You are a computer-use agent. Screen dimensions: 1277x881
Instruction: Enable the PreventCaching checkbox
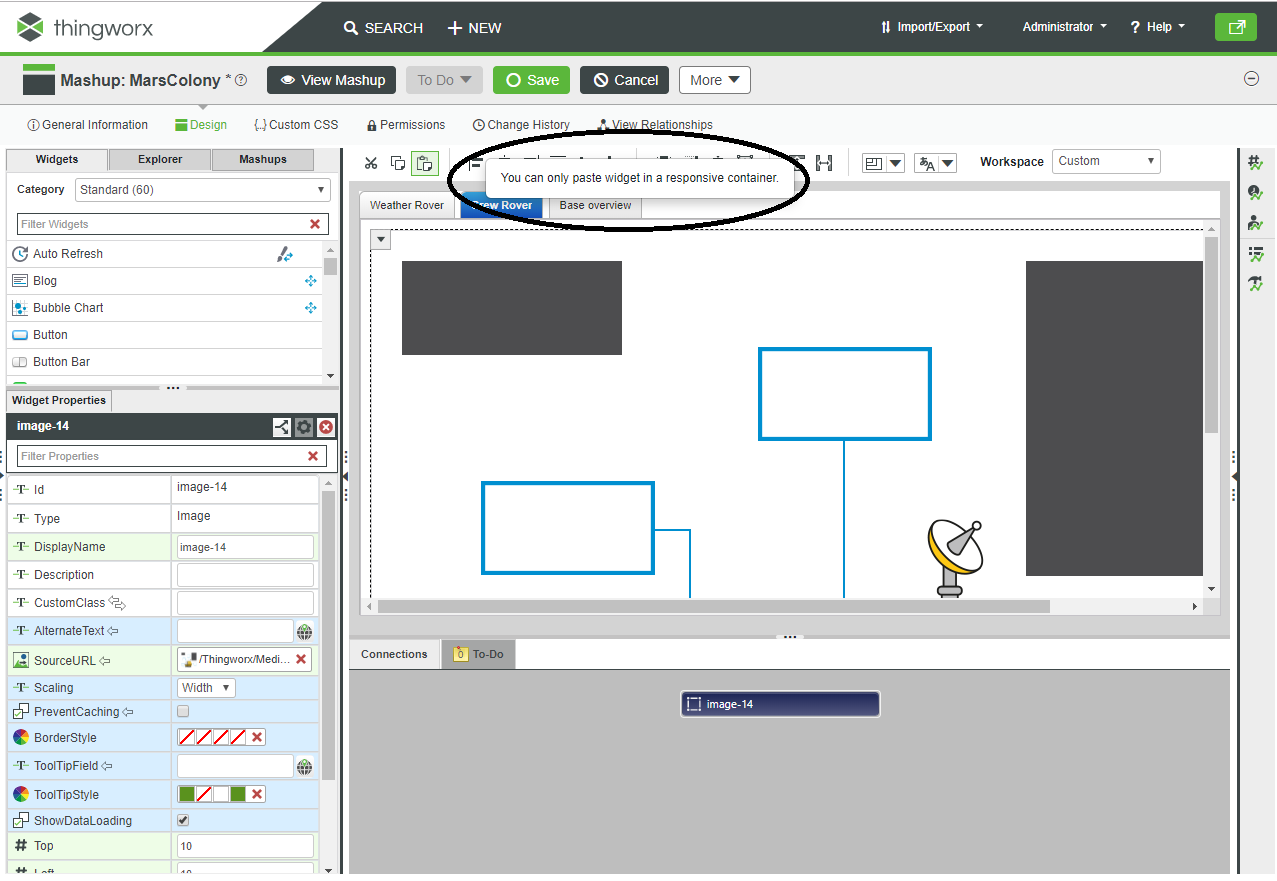(182, 711)
